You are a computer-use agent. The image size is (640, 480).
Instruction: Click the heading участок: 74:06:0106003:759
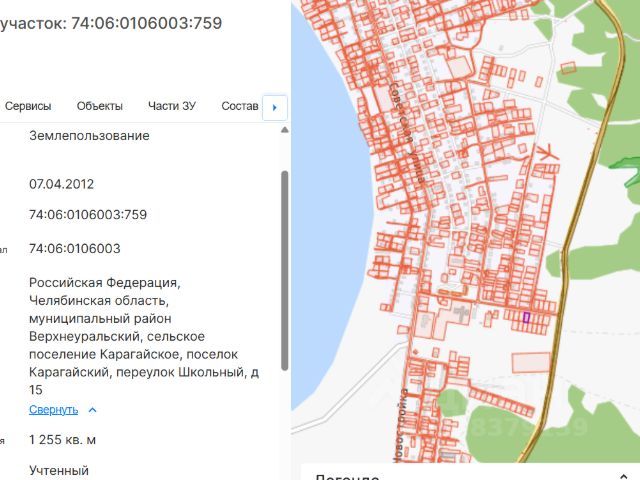[x=111, y=23]
